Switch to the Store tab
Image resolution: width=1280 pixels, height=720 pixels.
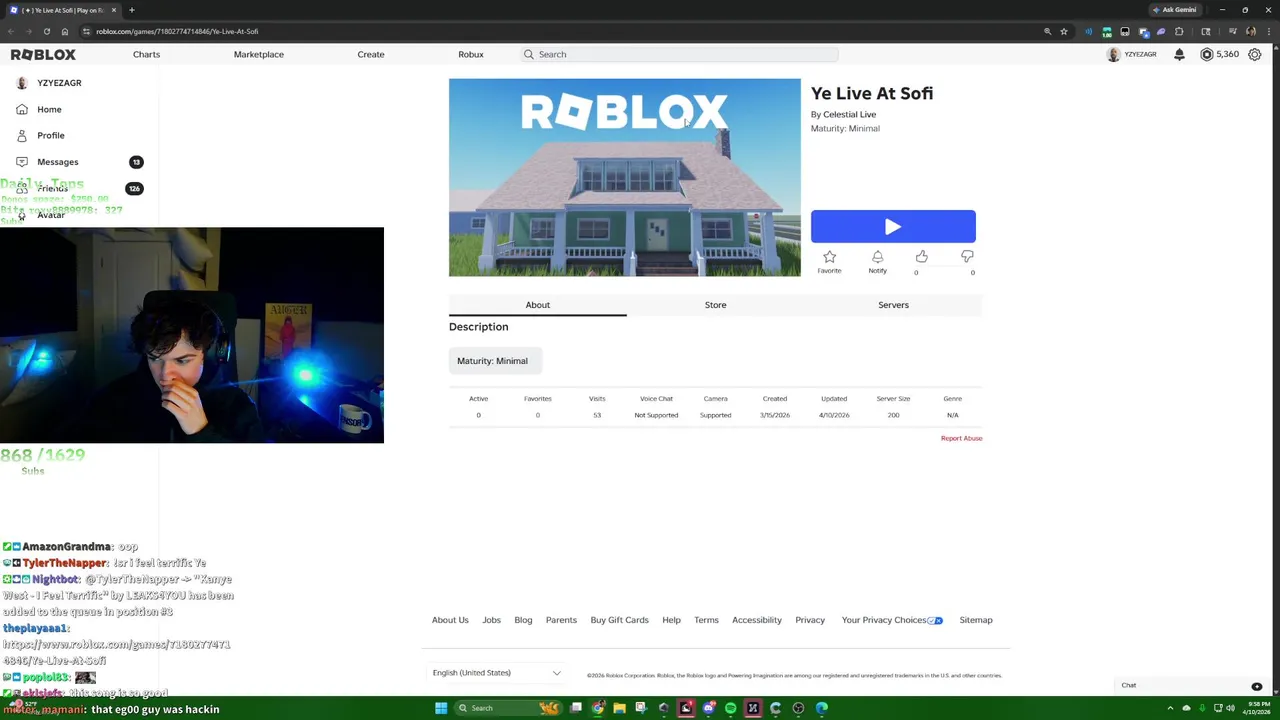coord(715,305)
